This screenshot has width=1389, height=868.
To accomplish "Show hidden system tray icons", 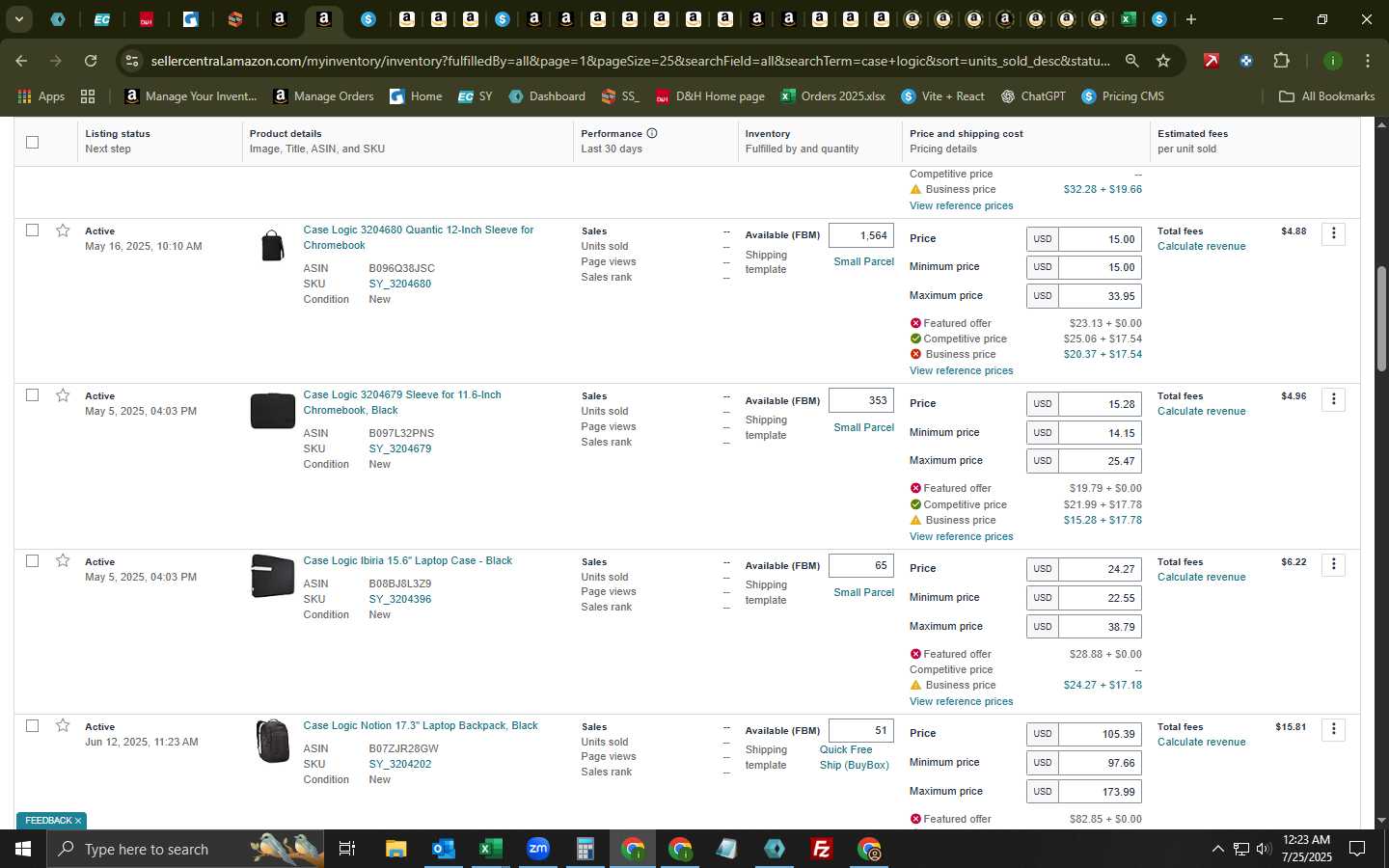I will [x=1217, y=849].
